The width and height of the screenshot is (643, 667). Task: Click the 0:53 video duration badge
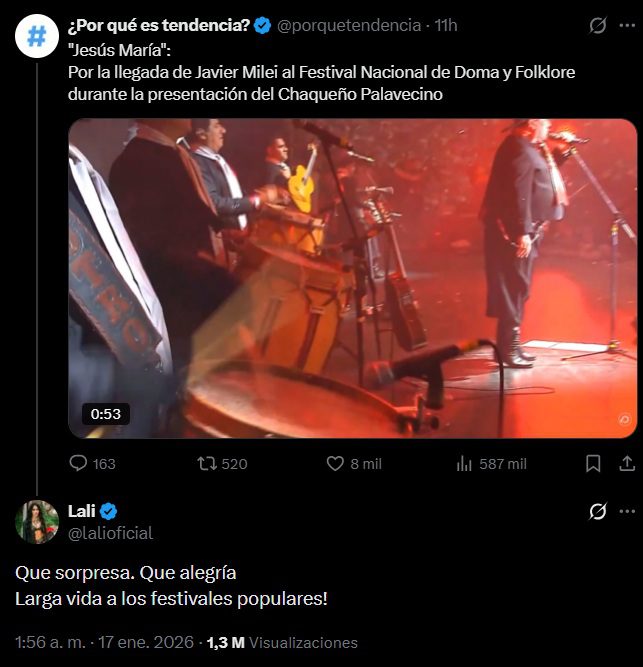(x=105, y=413)
